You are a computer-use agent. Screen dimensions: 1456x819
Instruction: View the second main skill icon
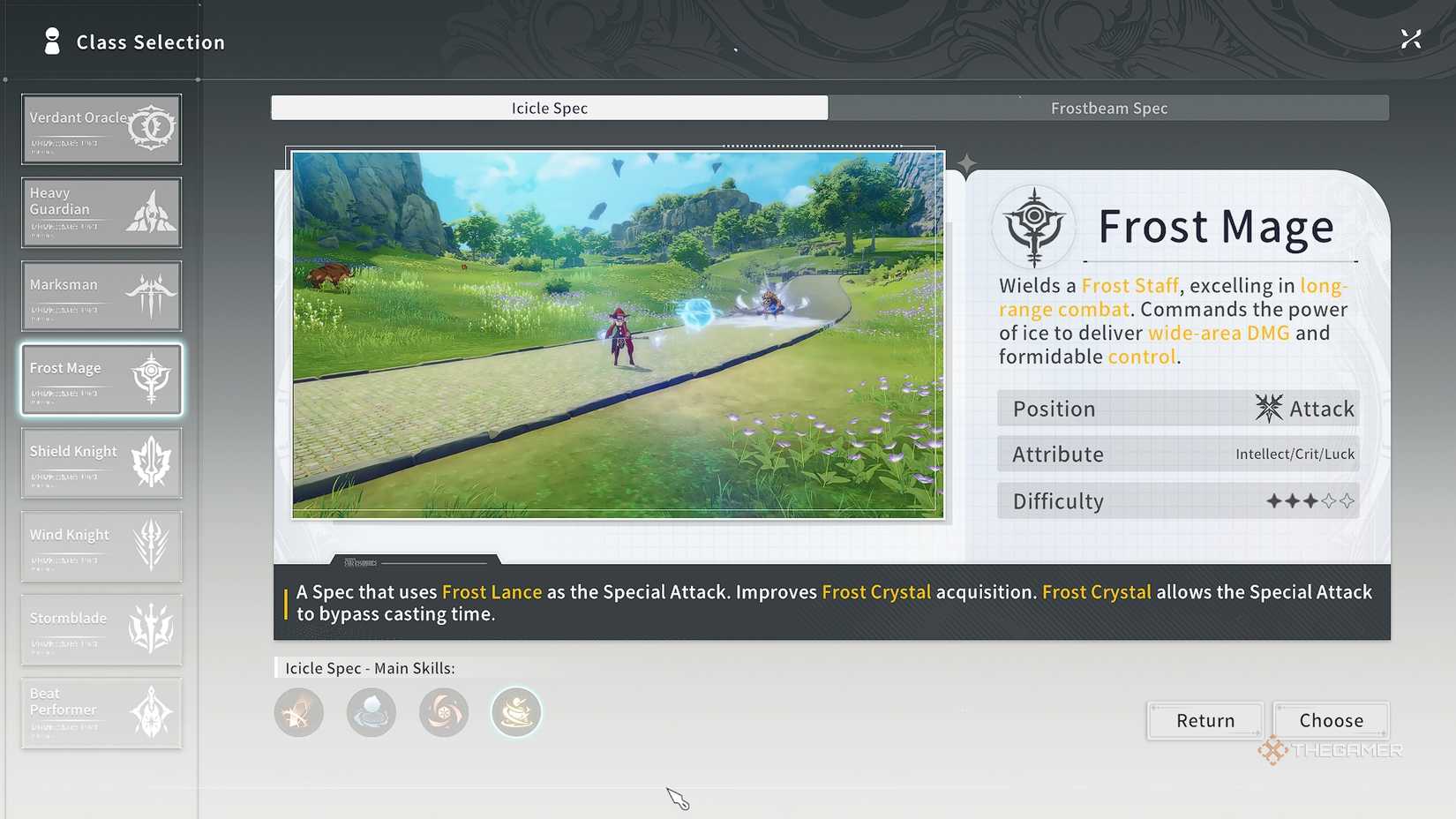372,712
